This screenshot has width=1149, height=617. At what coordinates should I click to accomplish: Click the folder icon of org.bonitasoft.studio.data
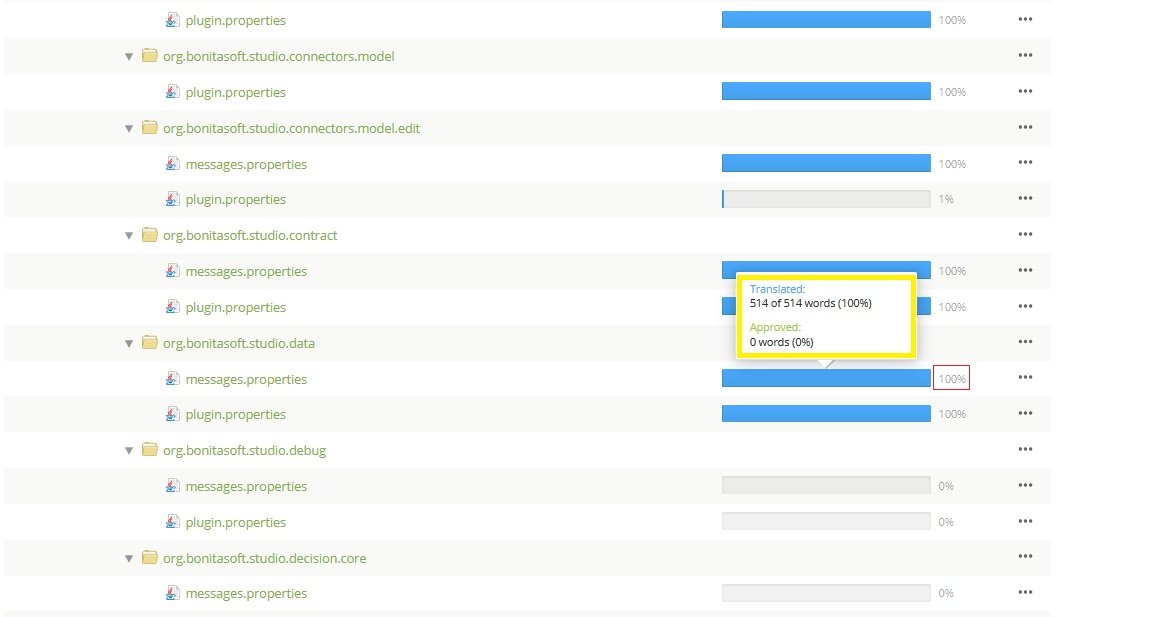tap(149, 342)
